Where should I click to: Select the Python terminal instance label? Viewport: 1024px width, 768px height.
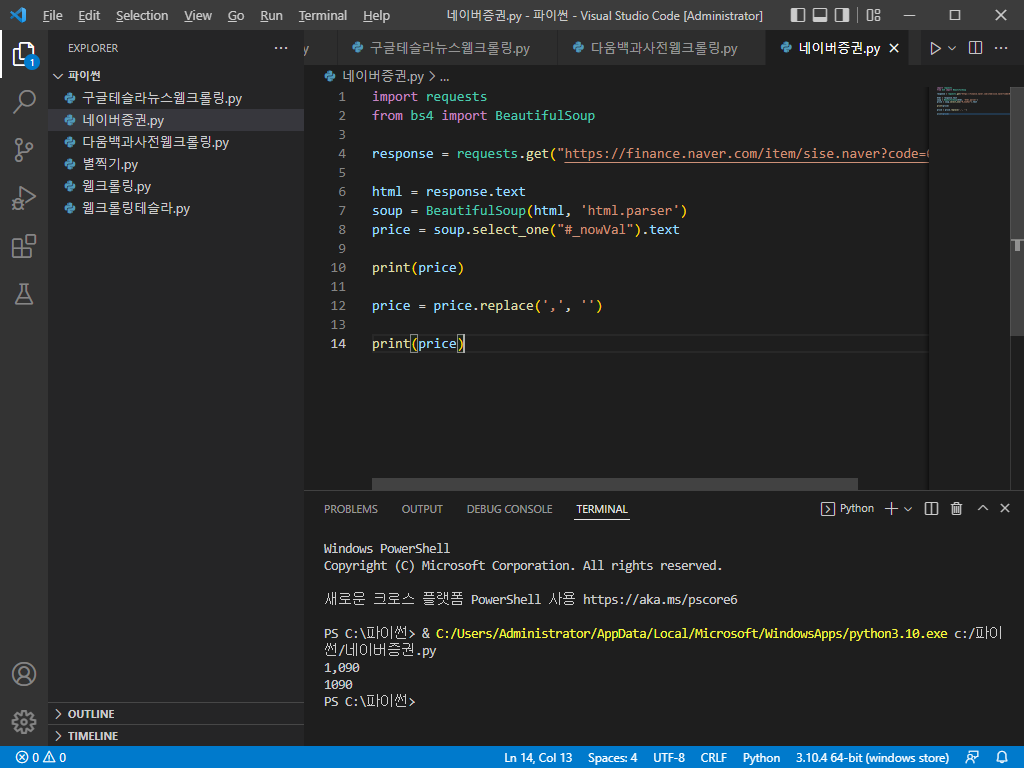(x=847, y=509)
